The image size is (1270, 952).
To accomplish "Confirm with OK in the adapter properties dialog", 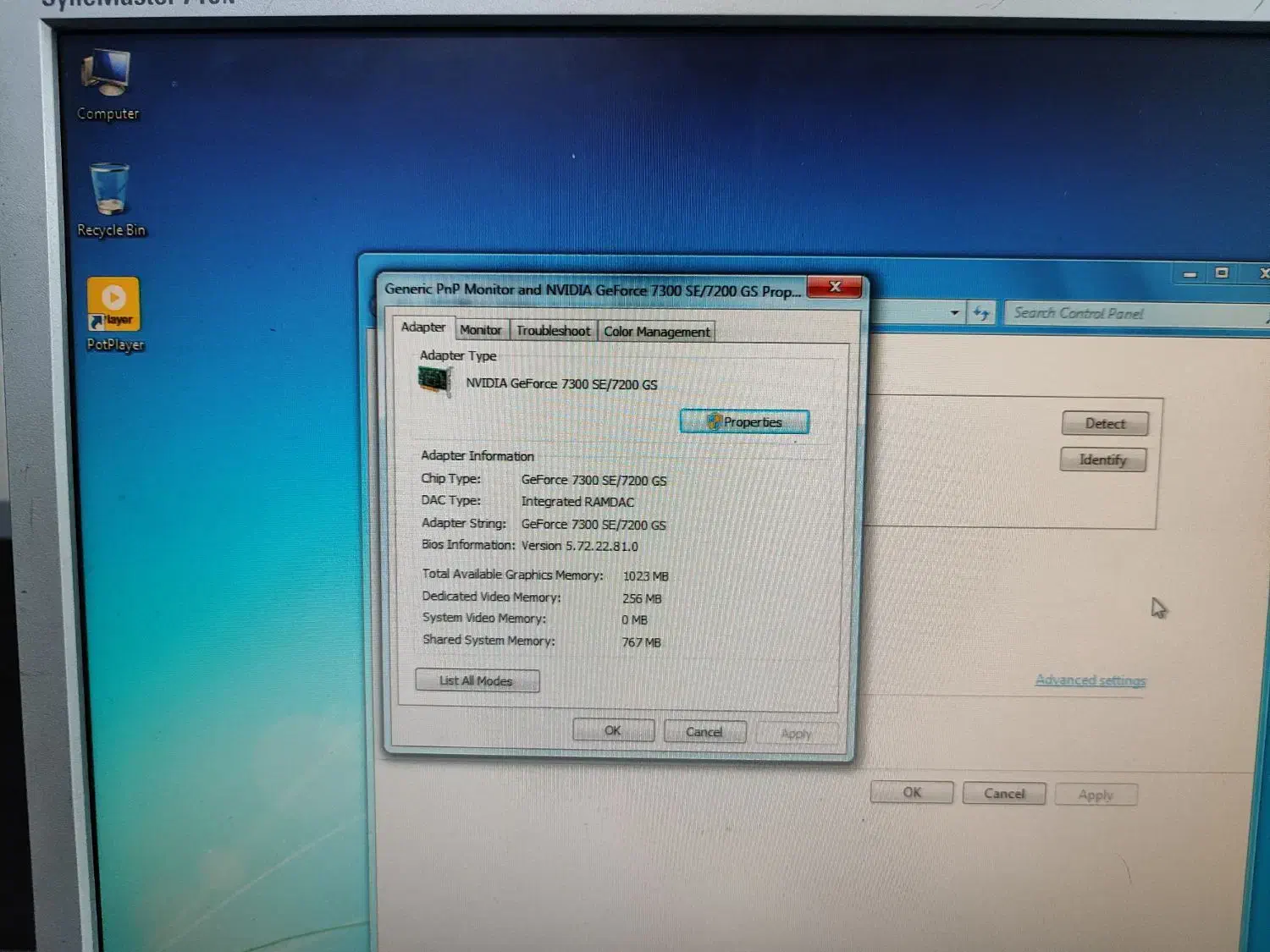I will (613, 730).
